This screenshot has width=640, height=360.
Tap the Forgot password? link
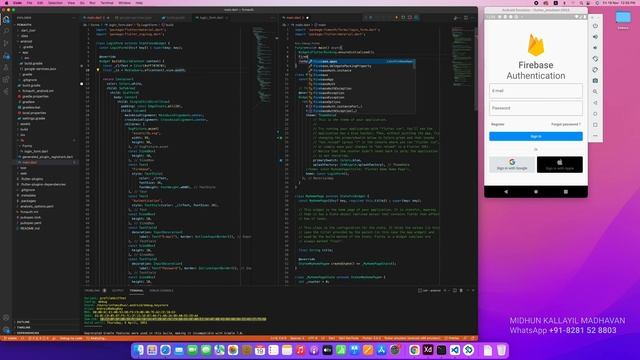pyautogui.click(x=566, y=124)
